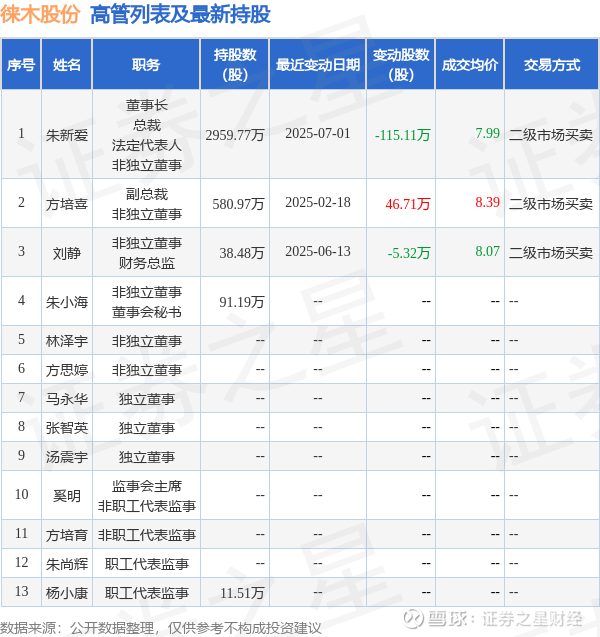This screenshot has height=637, width=600.
Task: Click the date 2025-02-18
Action: [318, 203]
